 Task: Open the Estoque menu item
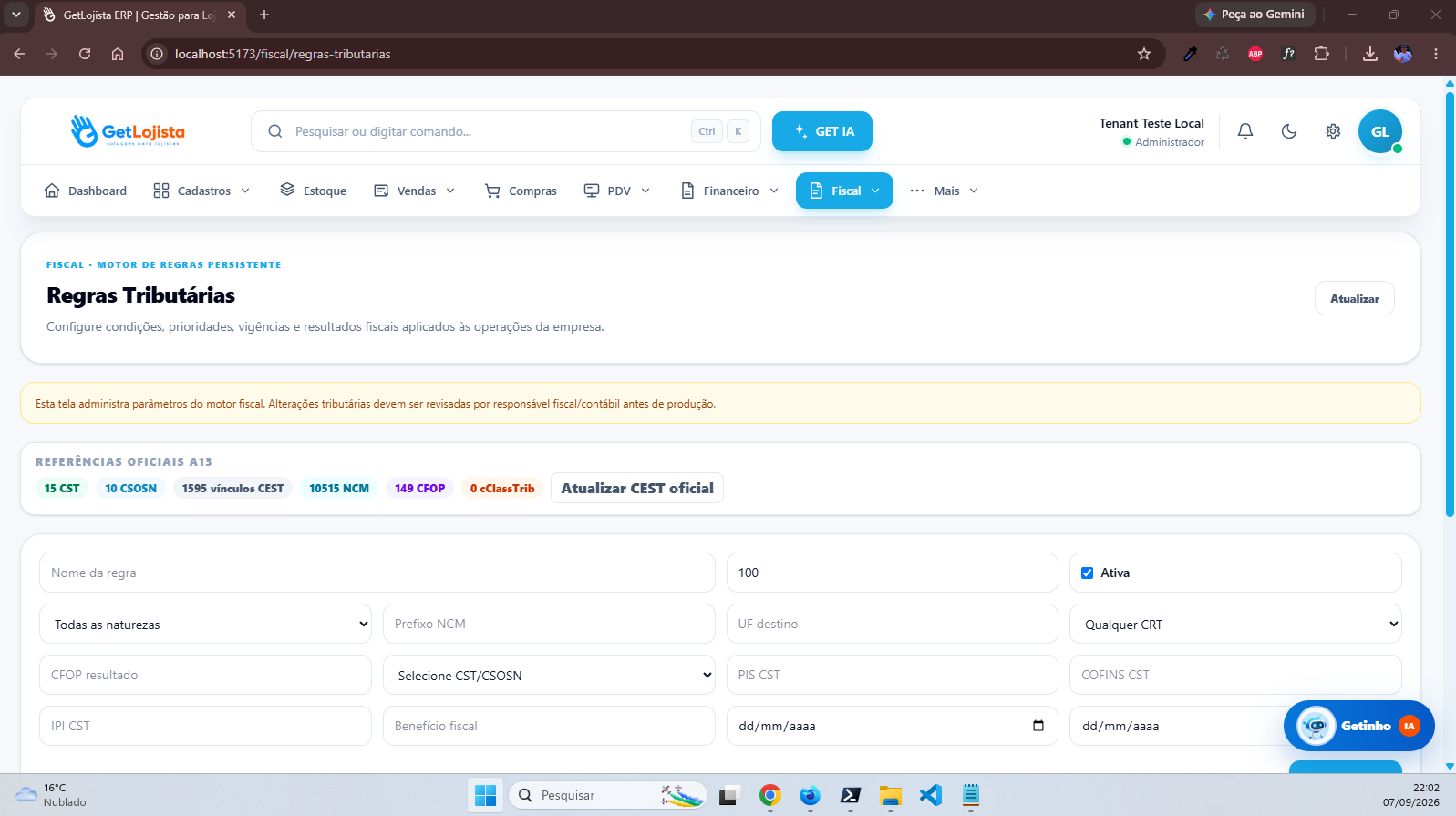coord(313,191)
